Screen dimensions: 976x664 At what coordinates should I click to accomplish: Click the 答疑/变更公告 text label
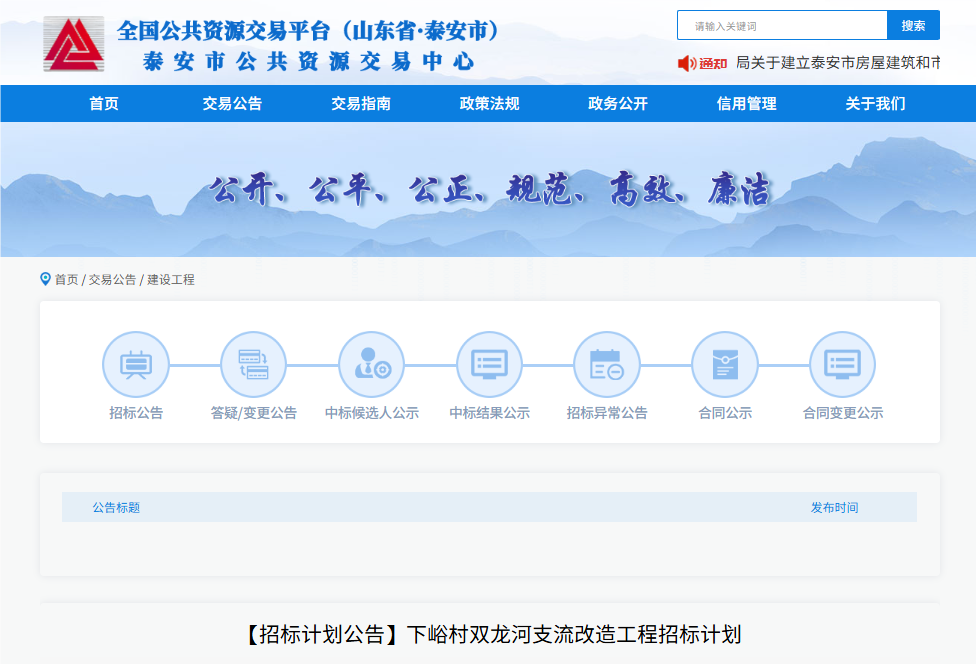point(253,413)
